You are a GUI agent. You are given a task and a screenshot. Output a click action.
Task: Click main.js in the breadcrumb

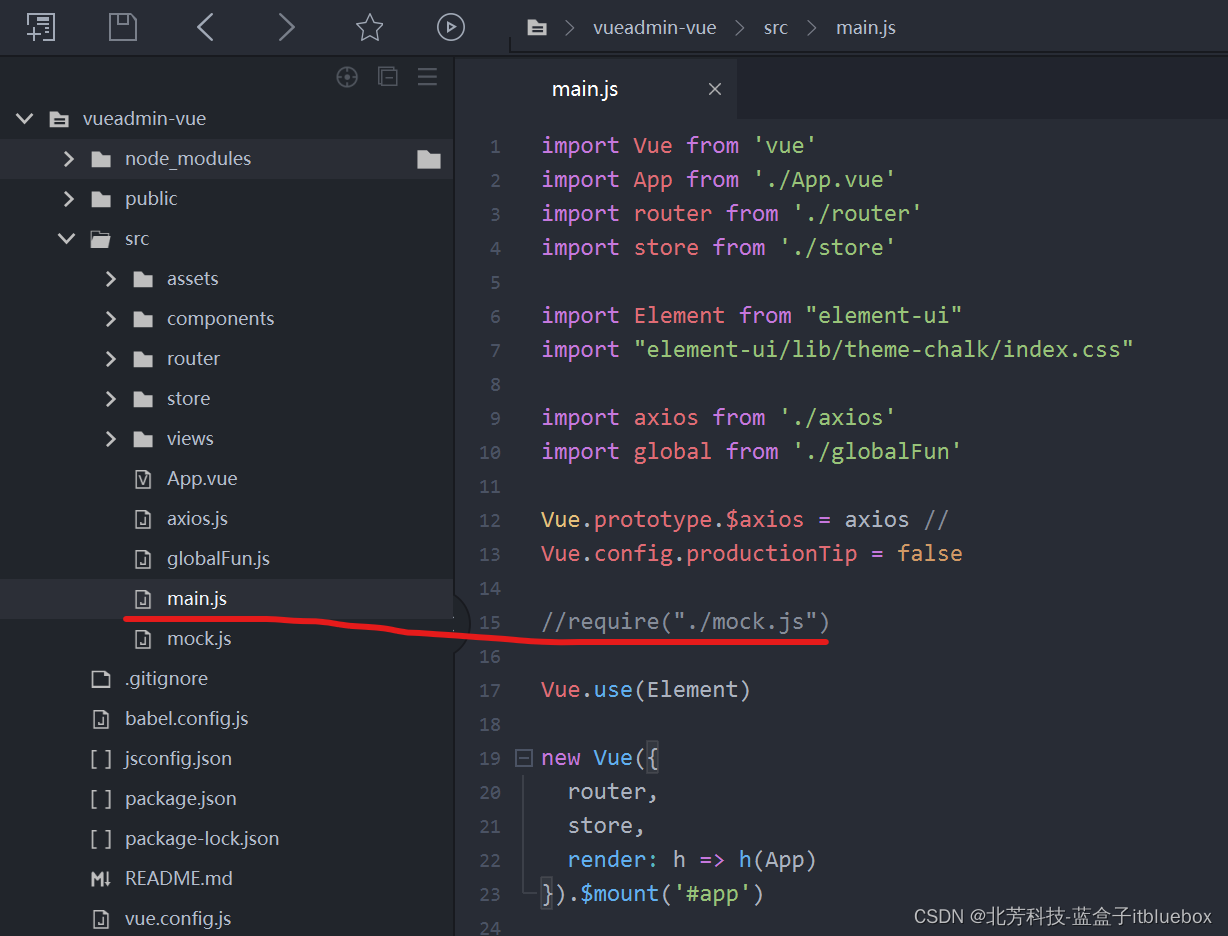point(866,28)
